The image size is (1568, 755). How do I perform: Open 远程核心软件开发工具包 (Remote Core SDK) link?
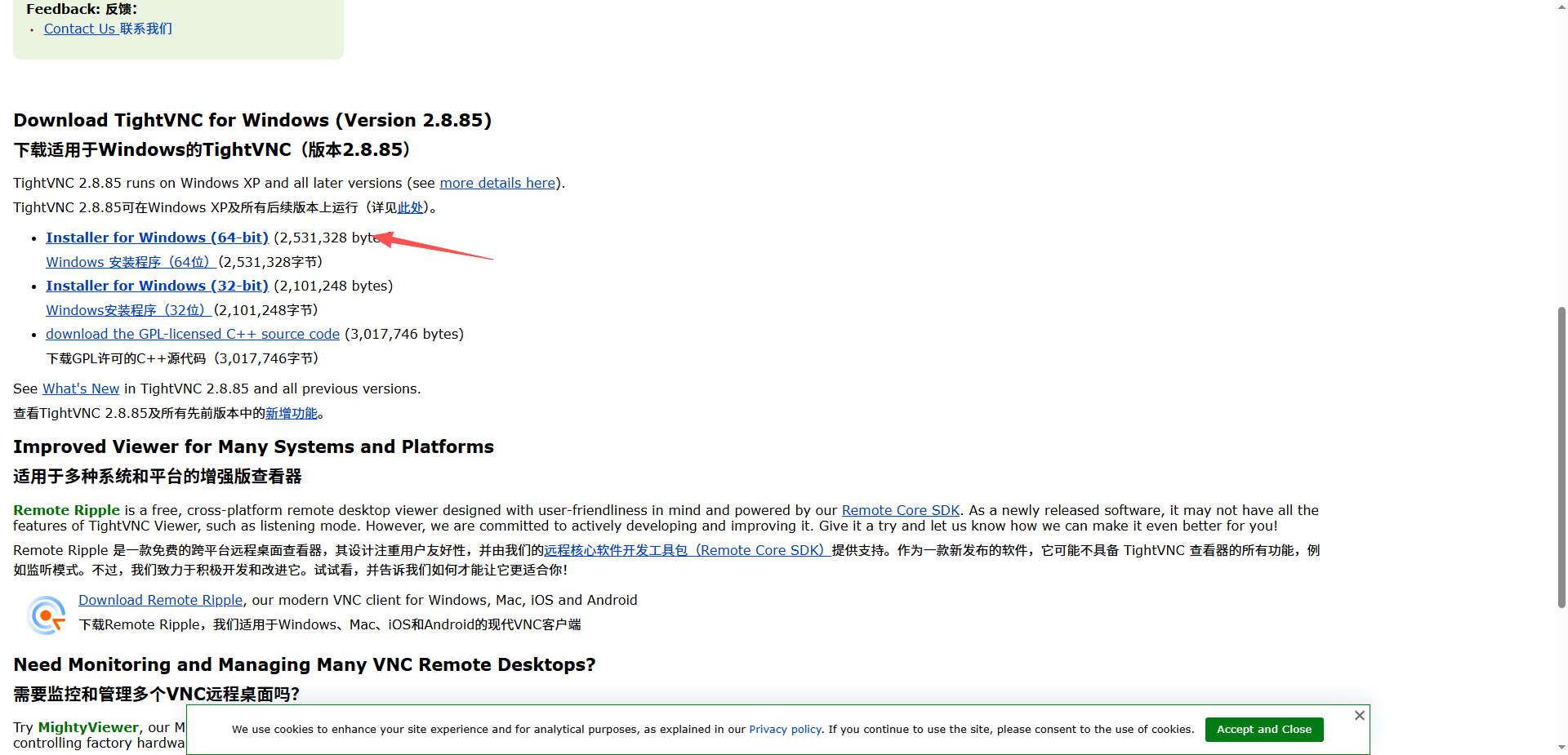686,550
